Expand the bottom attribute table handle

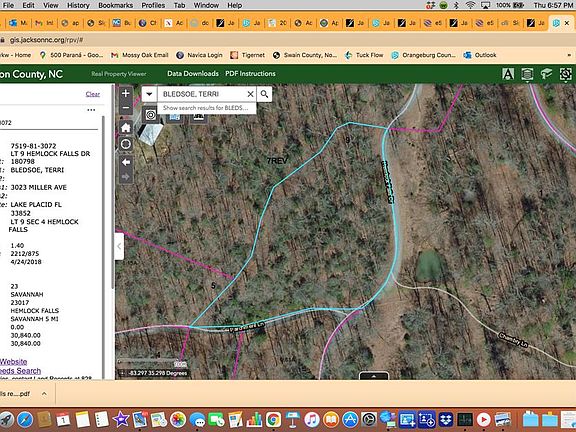(x=374, y=376)
